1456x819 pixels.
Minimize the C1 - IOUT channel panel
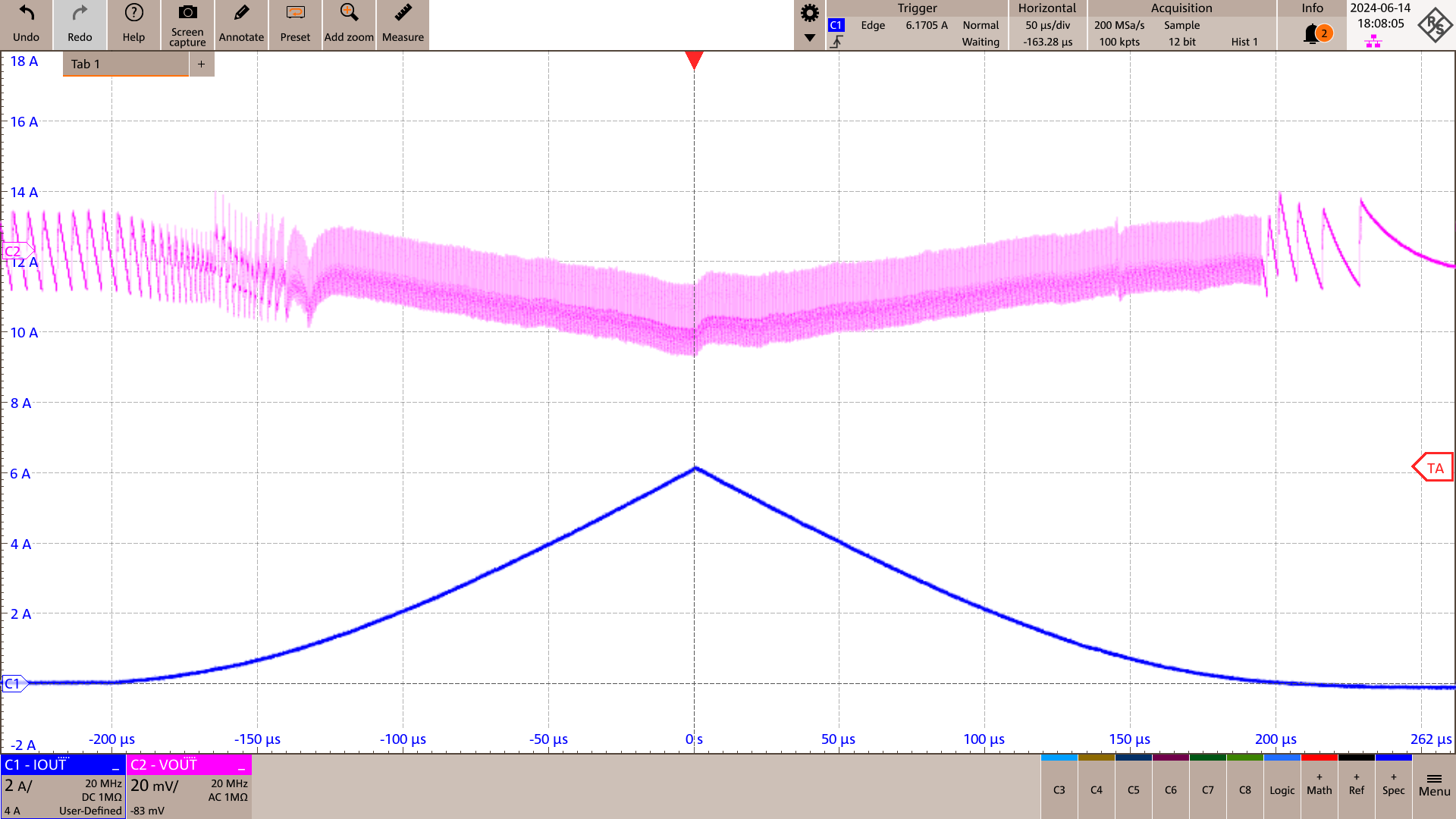pyautogui.click(x=115, y=766)
